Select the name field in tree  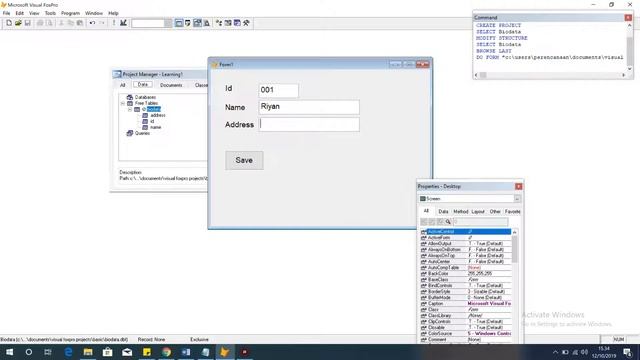[156, 127]
